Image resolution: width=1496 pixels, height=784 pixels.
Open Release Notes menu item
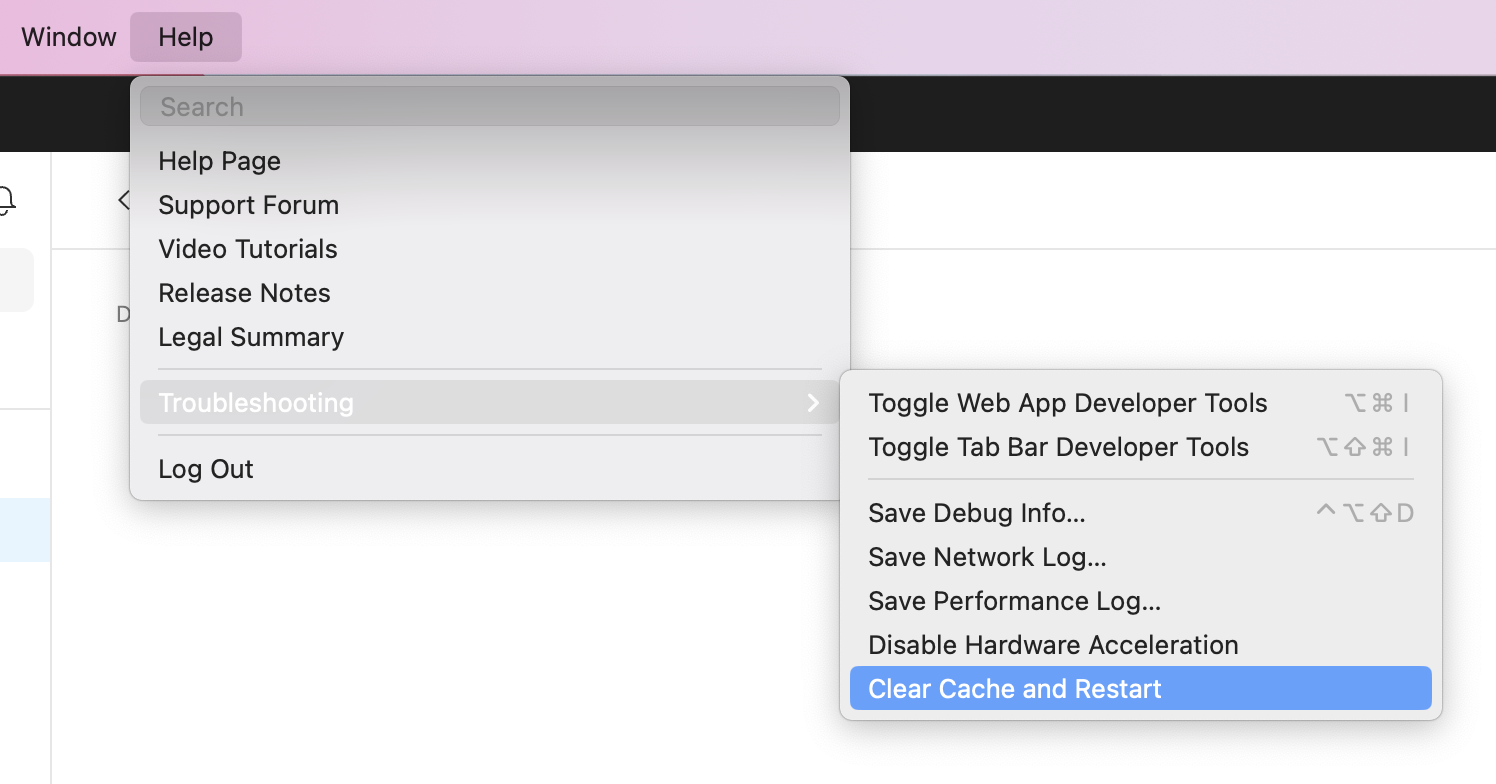(490, 293)
